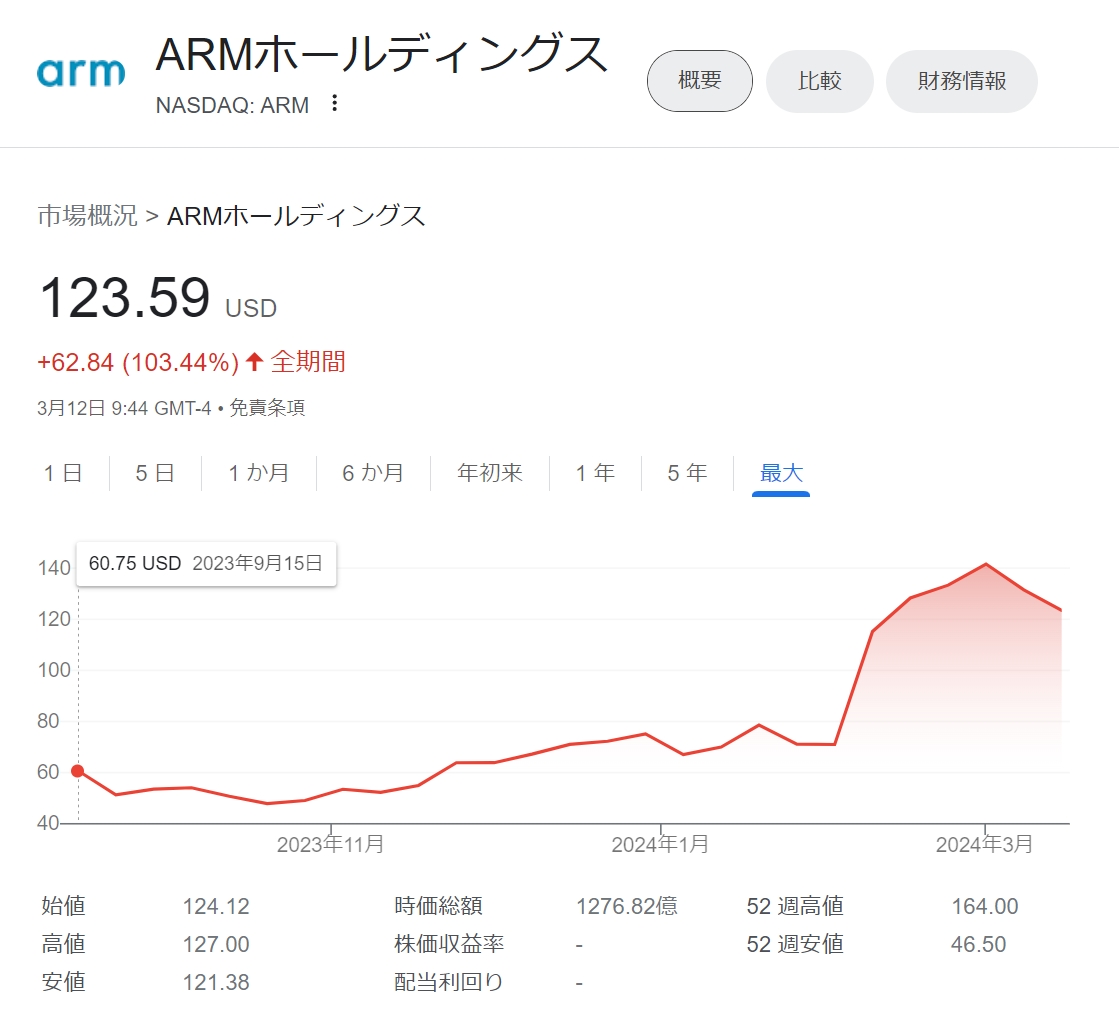Switch to the 1日 chart range
Viewport: 1119px width, 1021px height.
click(x=62, y=473)
